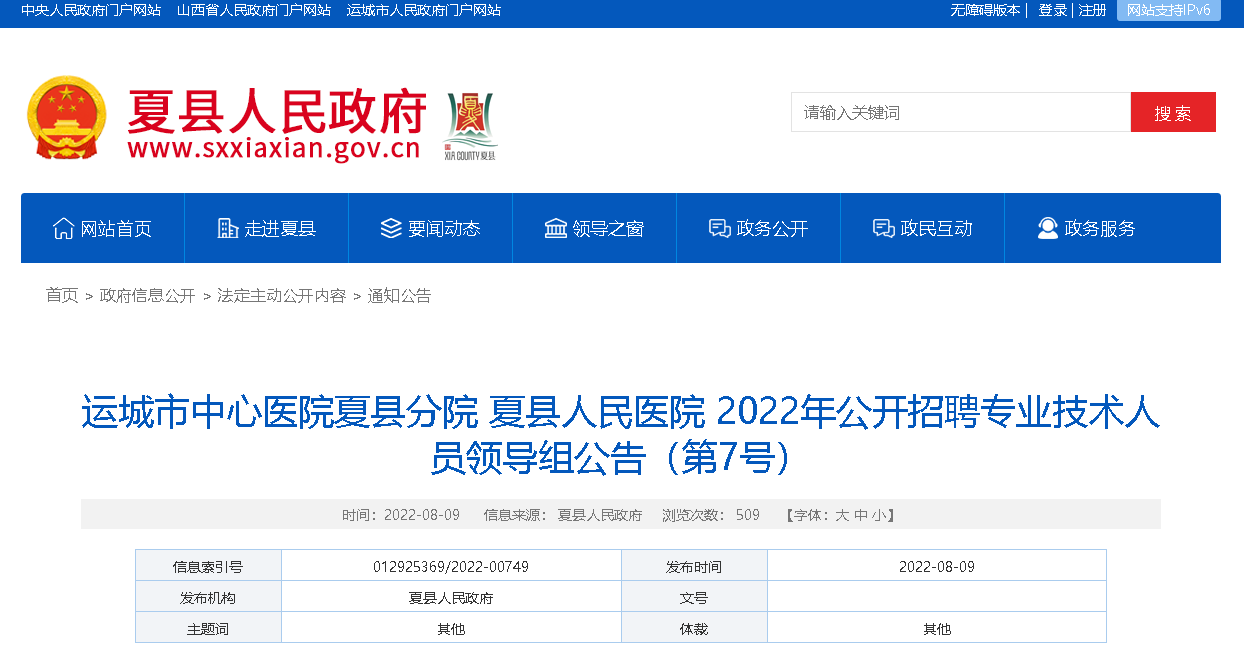Click the 信息来源: 夏县人民政府 text

563,515
